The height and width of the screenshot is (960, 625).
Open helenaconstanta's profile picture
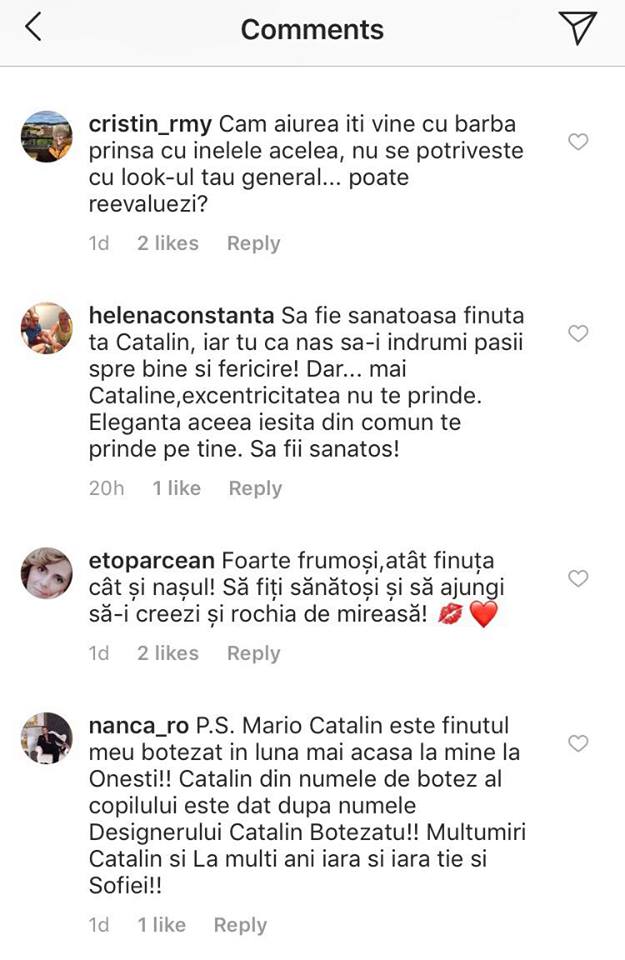47,328
